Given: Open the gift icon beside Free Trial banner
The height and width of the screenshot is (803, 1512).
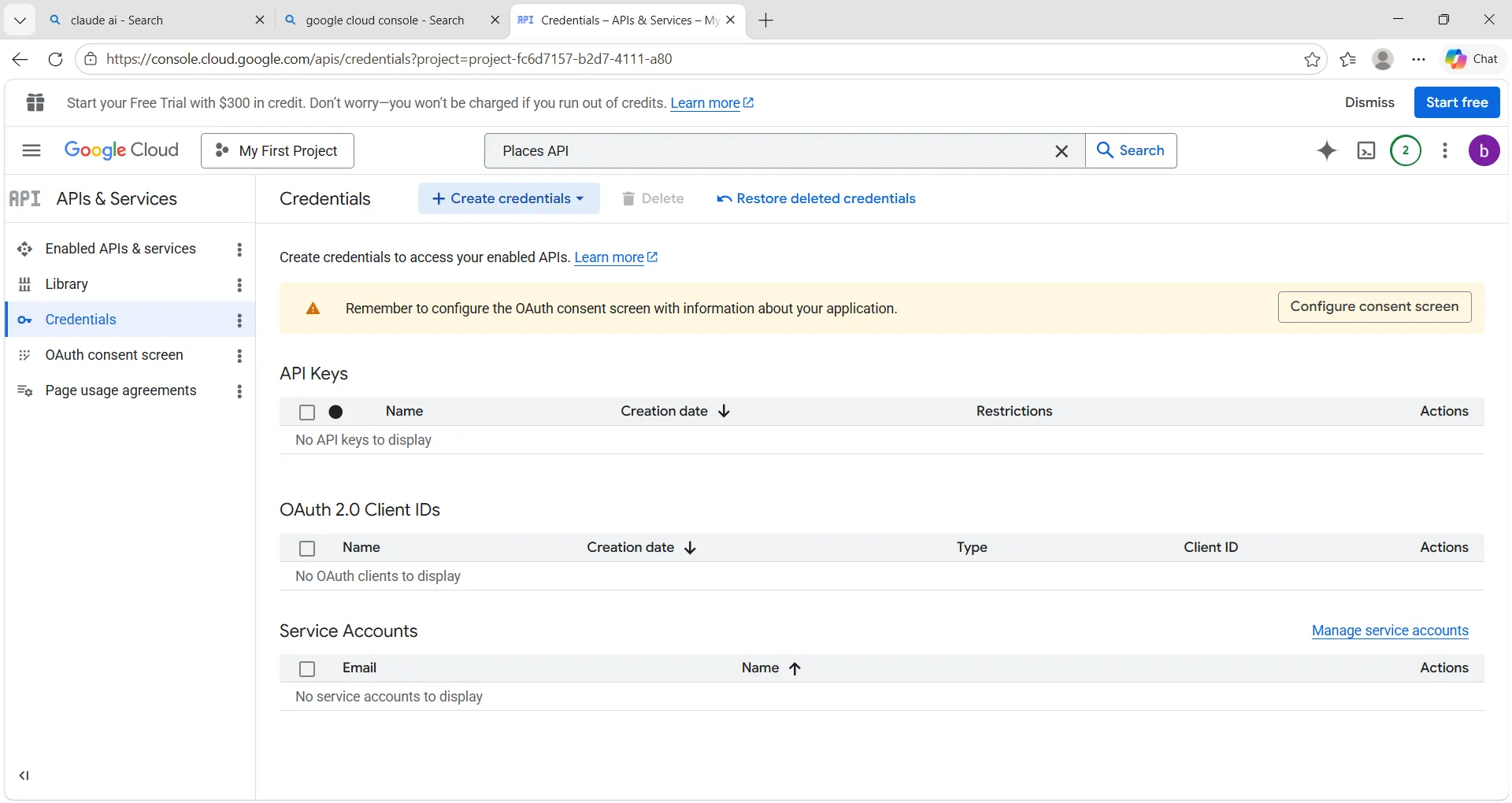Looking at the screenshot, I should tap(35, 102).
